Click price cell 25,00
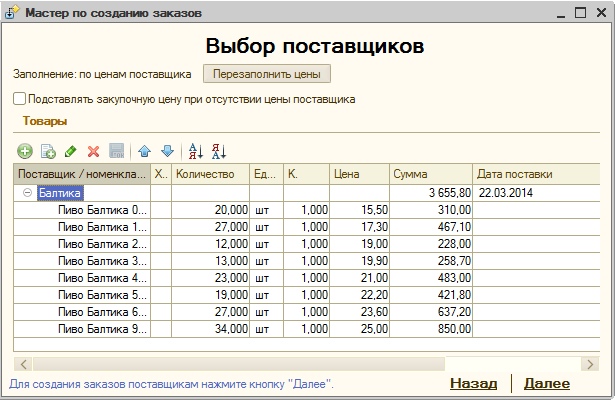Viewport: 615px width, 400px height. pos(359,329)
